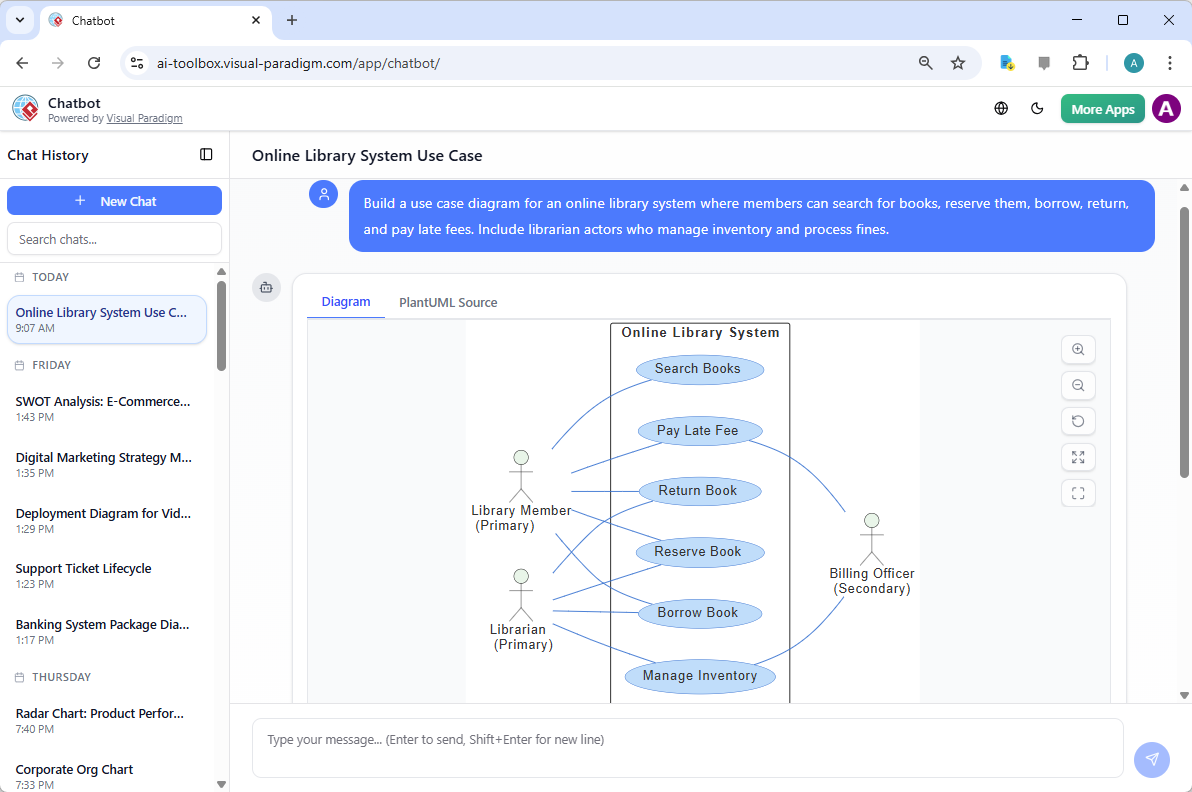This screenshot has width=1192, height=792.
Task: Toggle the browser bookmark star
Action: pyautogui.click(x=958, y=62)
